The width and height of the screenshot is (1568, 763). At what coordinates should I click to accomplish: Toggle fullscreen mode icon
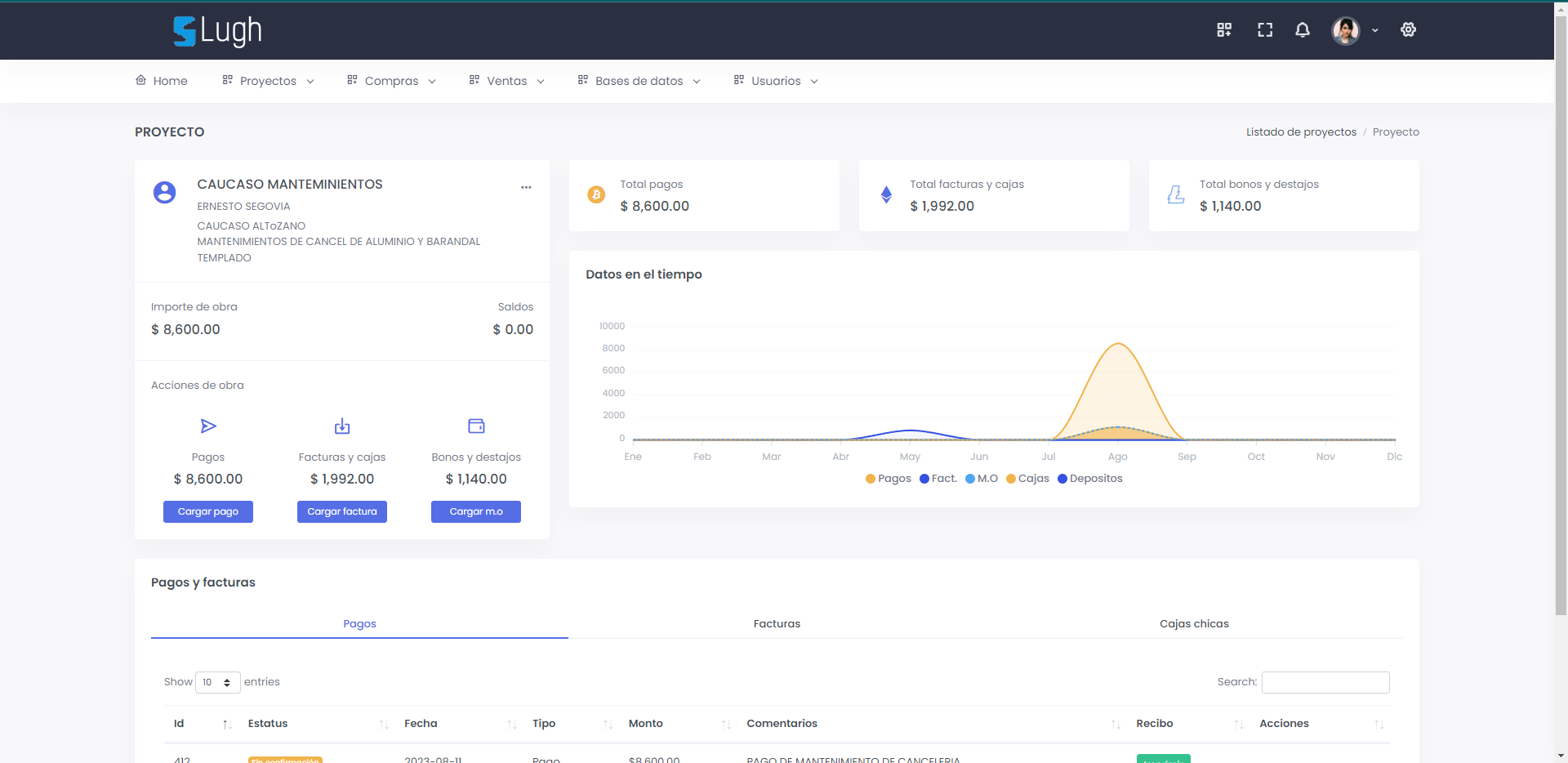click(x=1264, y=30)
